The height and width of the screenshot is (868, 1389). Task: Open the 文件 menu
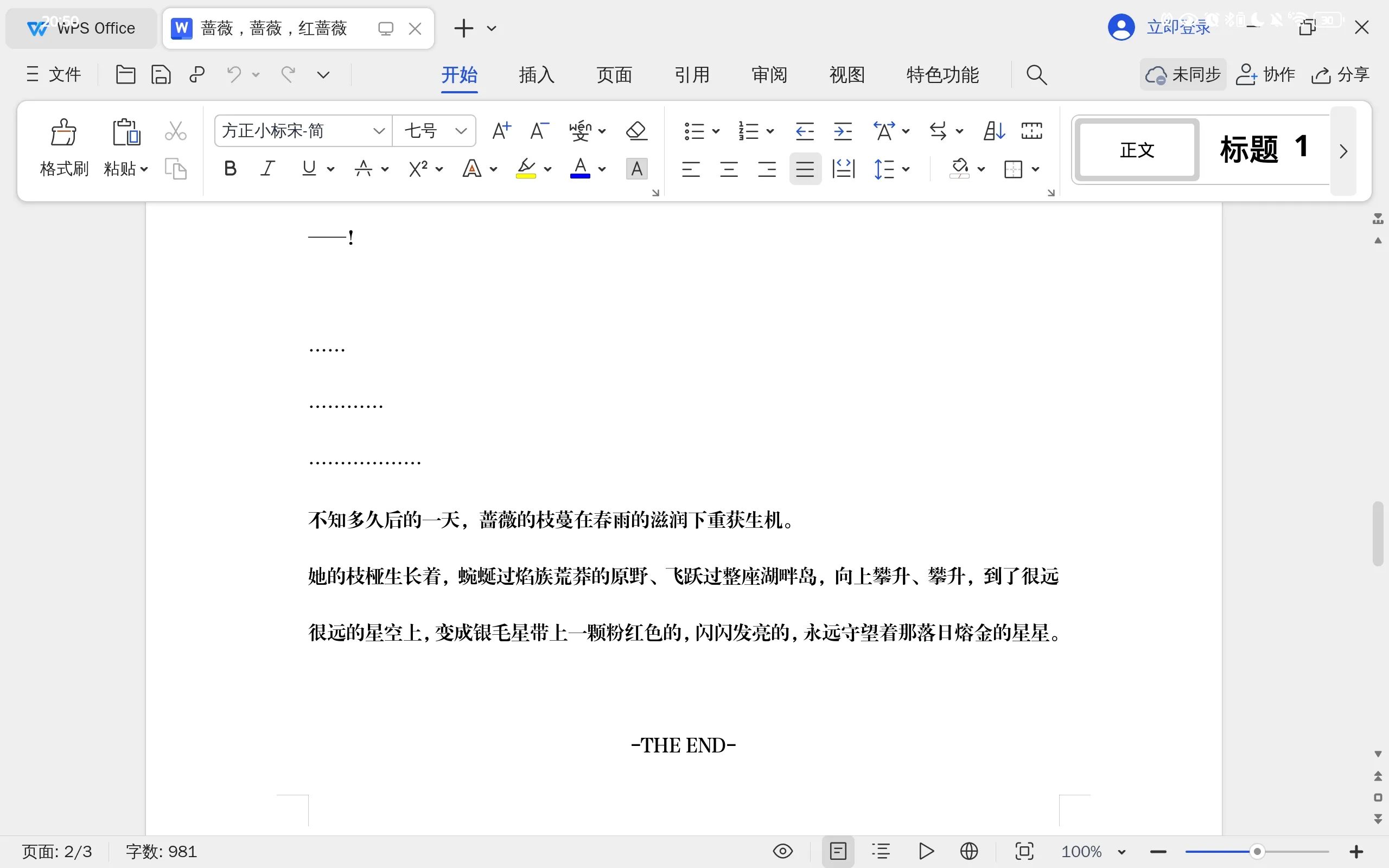point(54,75)
